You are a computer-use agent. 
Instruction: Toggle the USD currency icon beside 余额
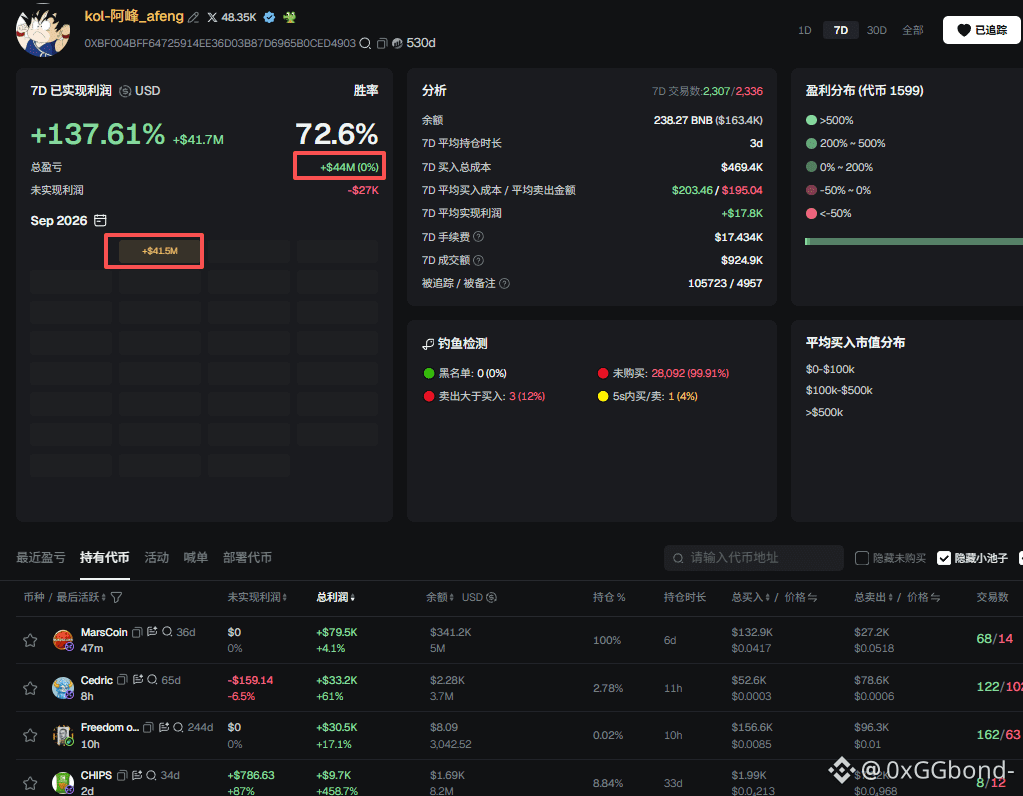491,597
